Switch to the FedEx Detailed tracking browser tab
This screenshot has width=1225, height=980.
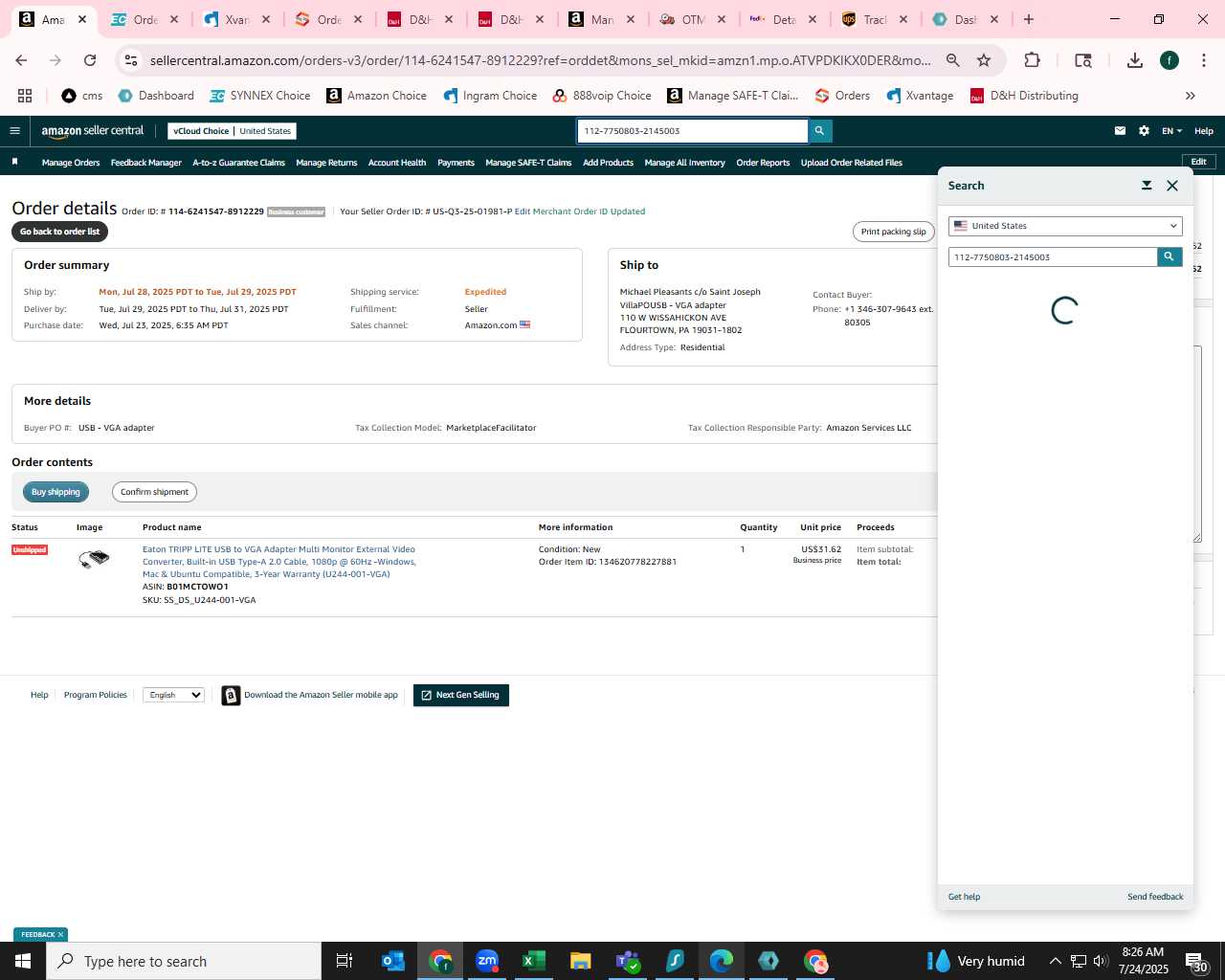tap(784, 19)
